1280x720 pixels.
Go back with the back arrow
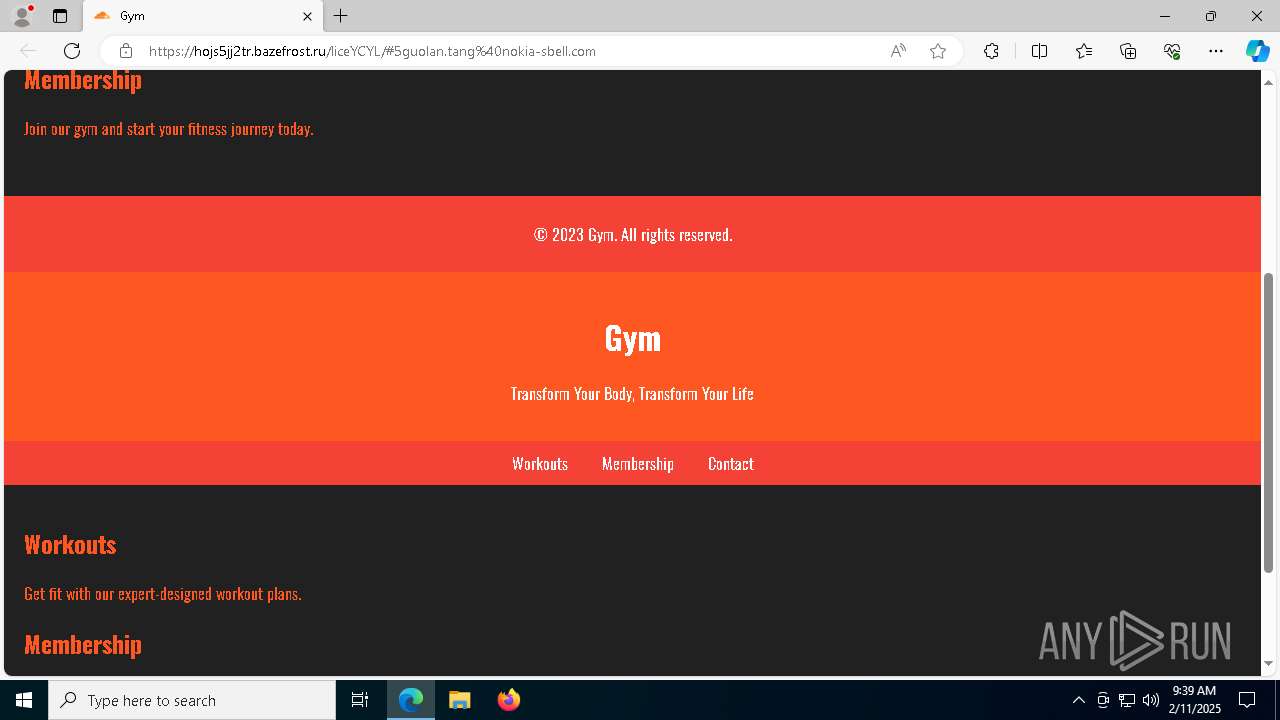coord(28,51)
